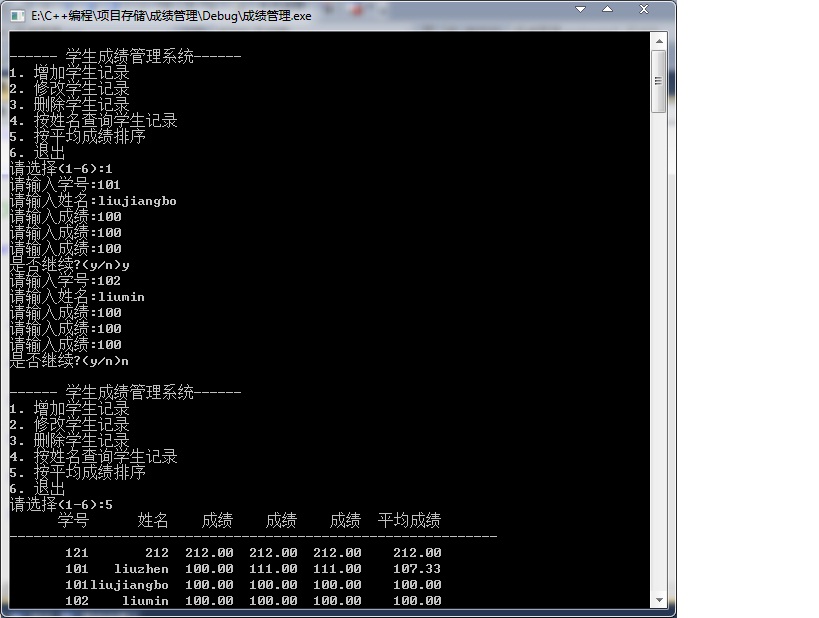Click the scrollbar down arrow
Screen dimensions: 819x618
click(x=659, y=600)
